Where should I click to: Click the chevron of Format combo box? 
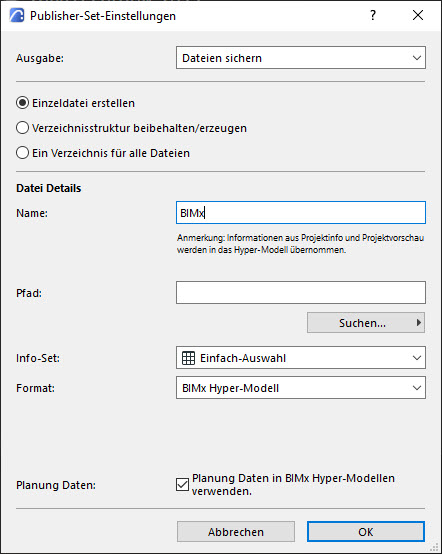[x=417, y=388]
